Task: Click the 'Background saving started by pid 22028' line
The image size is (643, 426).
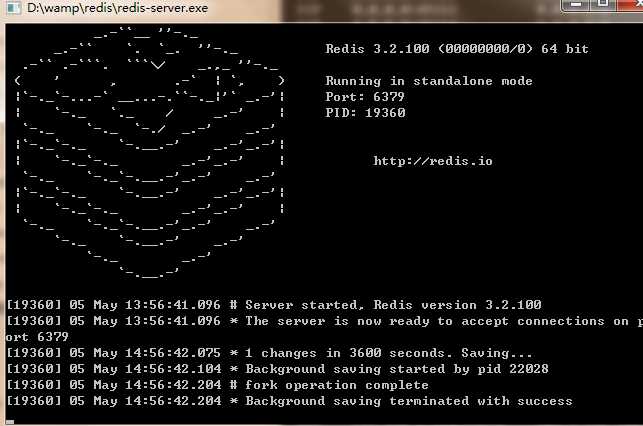Action: point(277,369)
